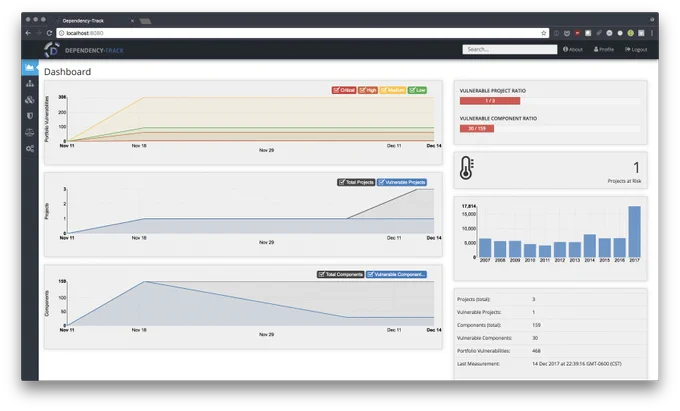Toggle the Critical severity legend checkbox
Screen dimensions: 680x411
(344, 90)
